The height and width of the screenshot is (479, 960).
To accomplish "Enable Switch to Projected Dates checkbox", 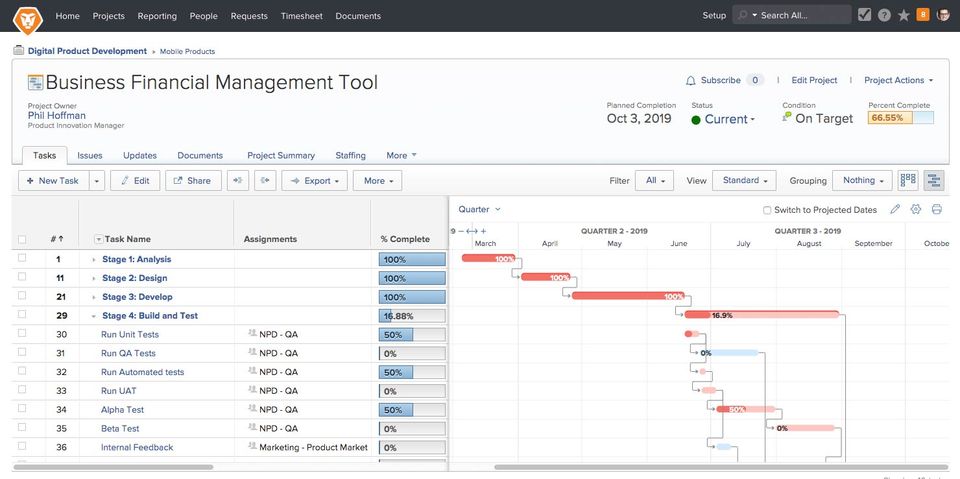I will pyautogui.click(x=767, y=210).
